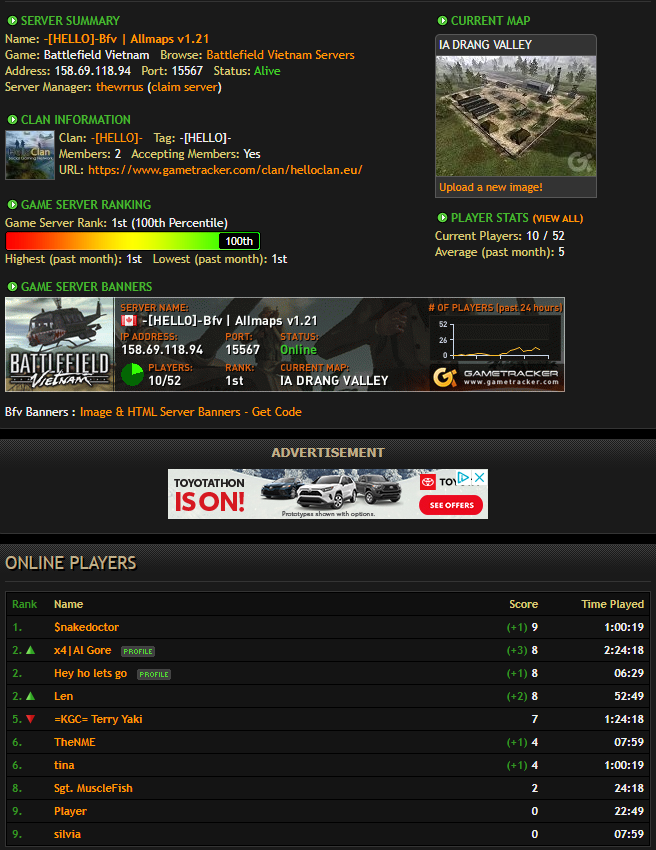The height and width of the screenshot is (850, 656).
Task: Open the -[HELLO]- clan link
Action: tap(117, 138)
